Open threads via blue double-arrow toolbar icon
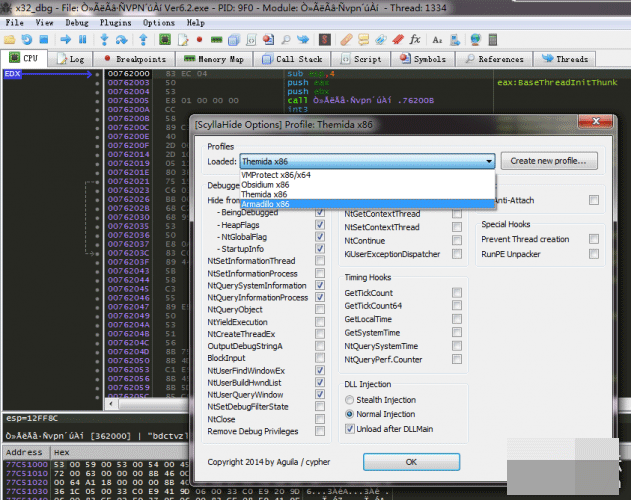The width and height of the screenshot is (631, 500). (303, 39)
